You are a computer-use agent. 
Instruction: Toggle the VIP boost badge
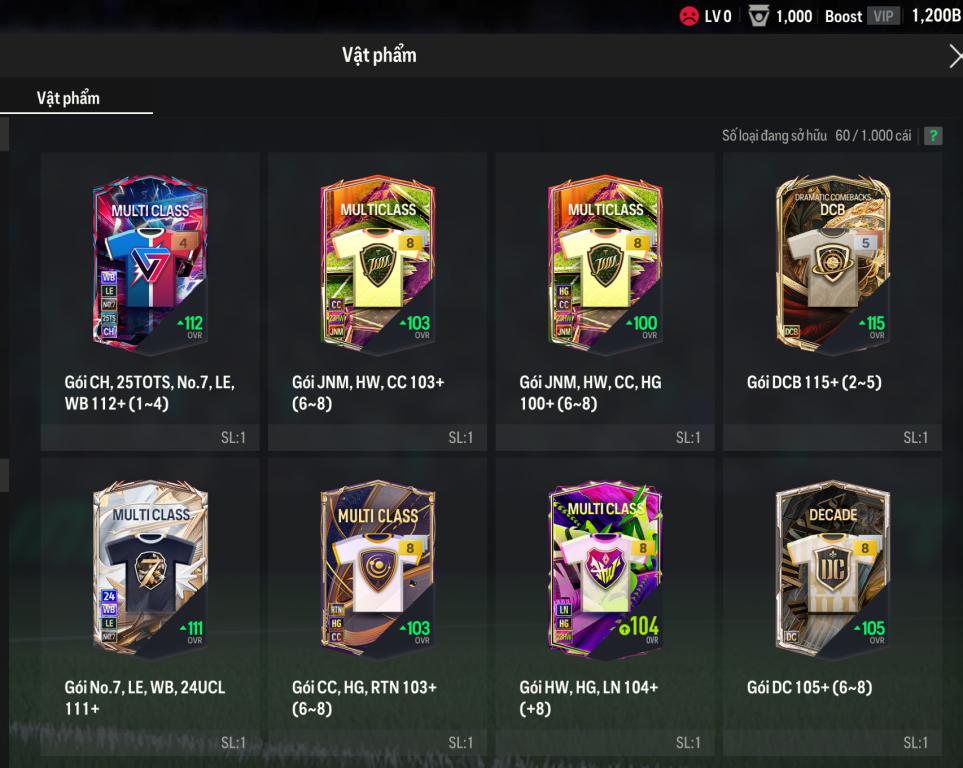(x=883, y=16)
